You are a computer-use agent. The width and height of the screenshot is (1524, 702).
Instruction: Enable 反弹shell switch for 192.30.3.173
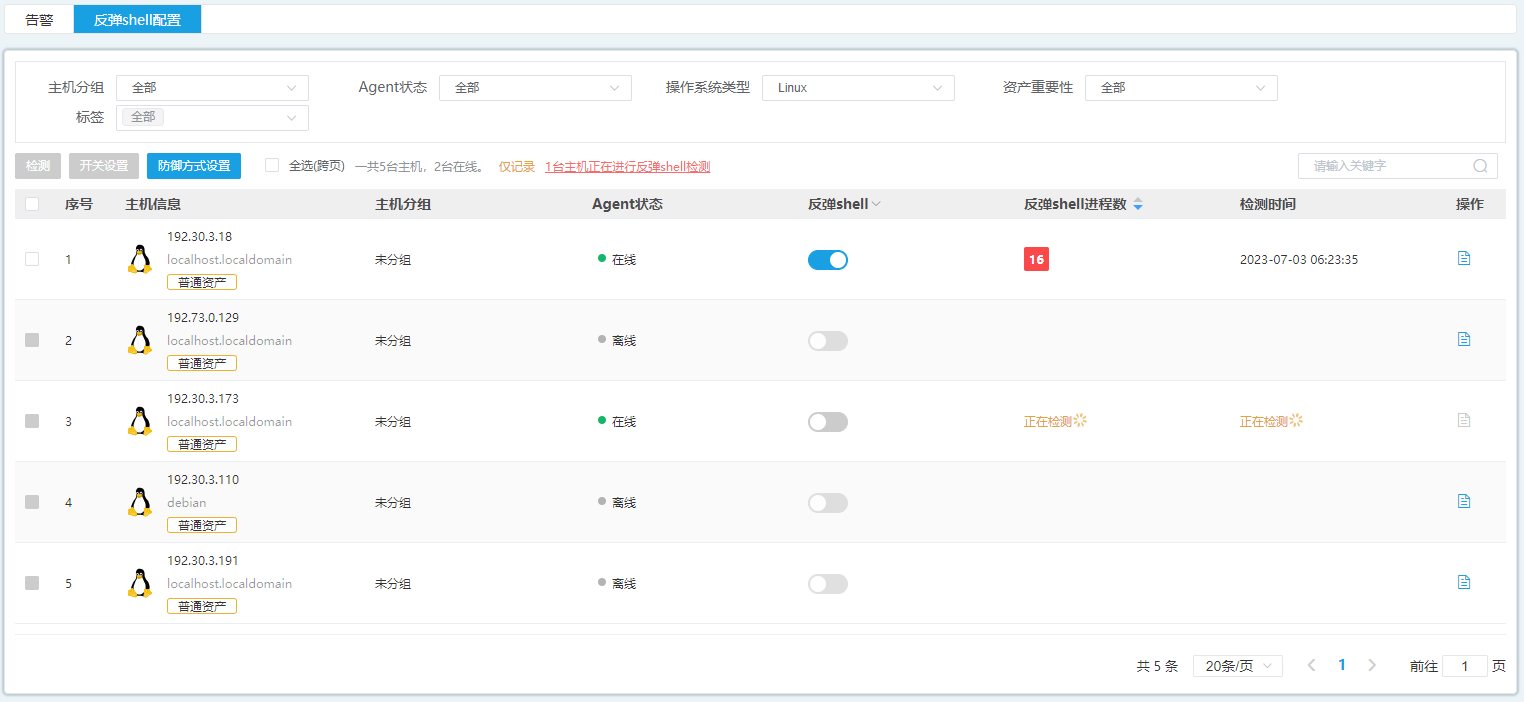coord(827,422)
